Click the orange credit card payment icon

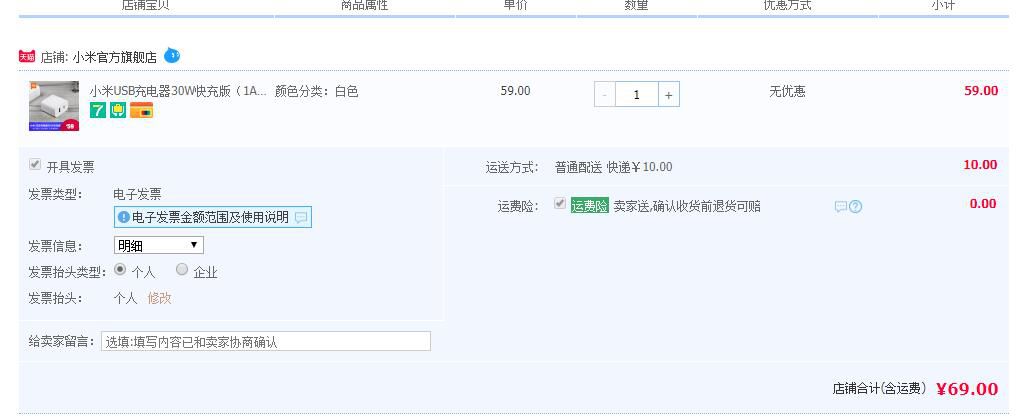(x=141, y=110)
